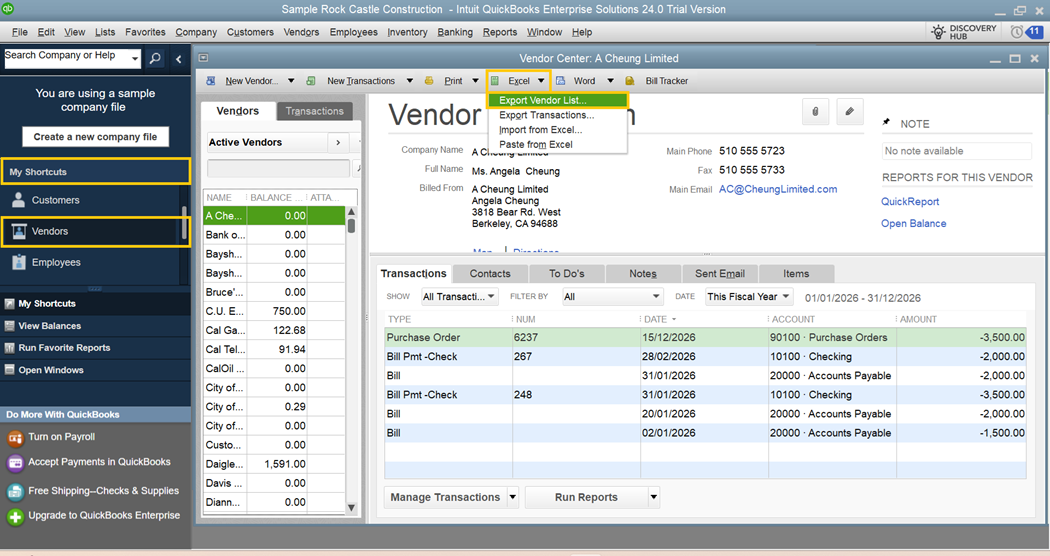Select Export Transactions menu item
The height and width of the screenshot is (556, 1050).
557,115
